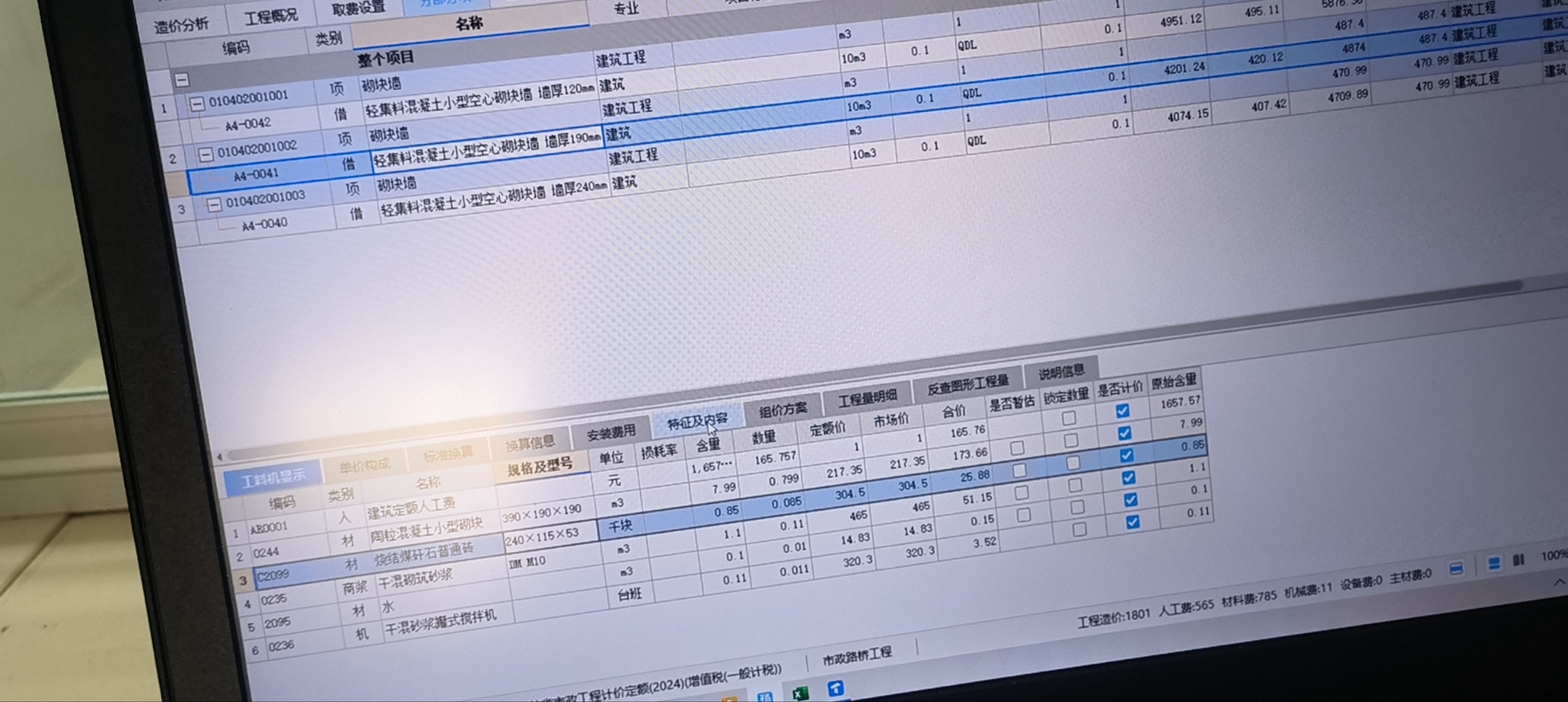The image size is (1568, 702).
Task: Click name cell with 墙厚240mm block wall
Action: 494,199
